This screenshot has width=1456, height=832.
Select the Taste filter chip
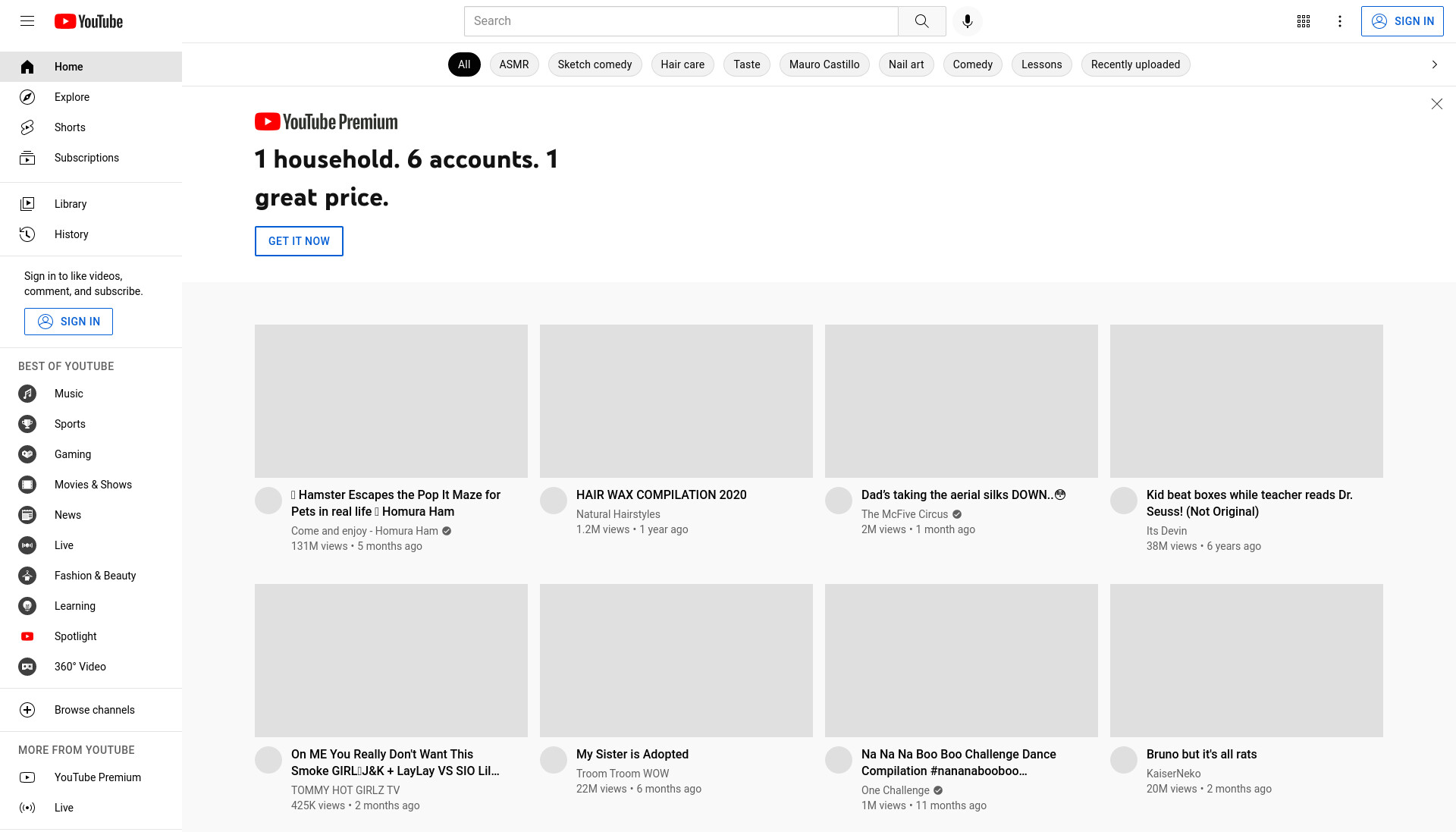[x=747, y=64]
